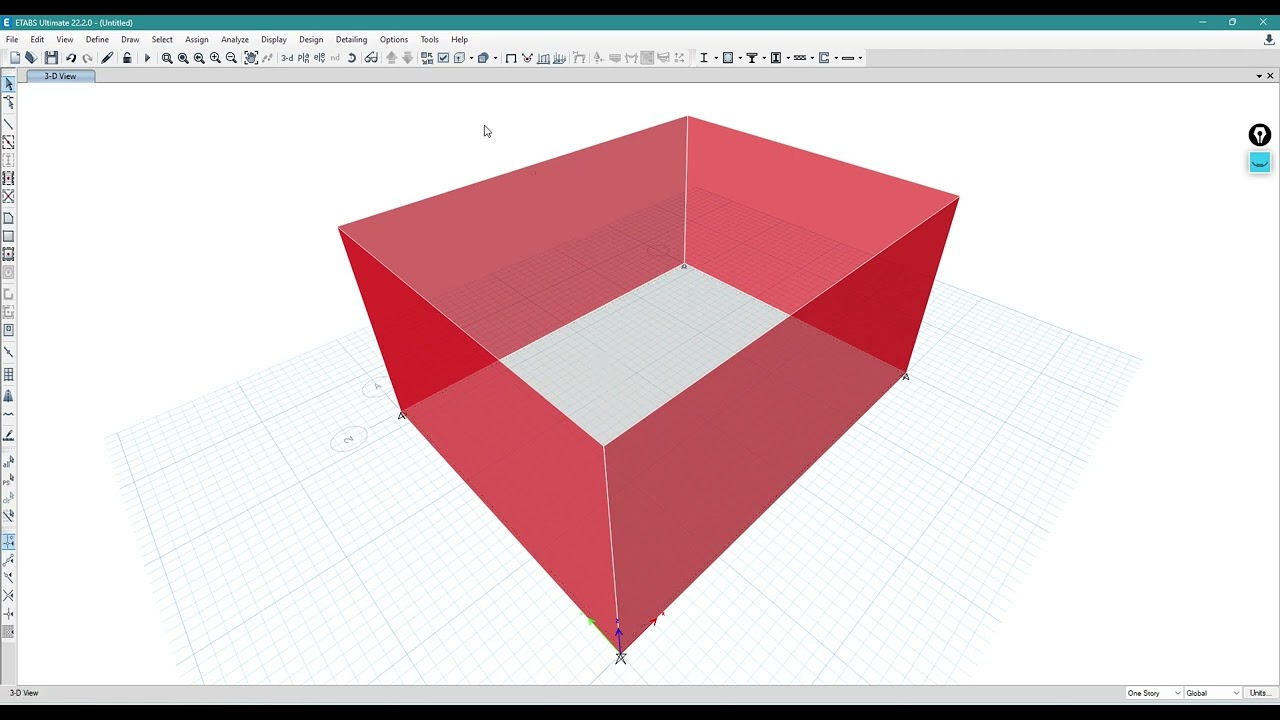Click the Run Analysis play icon
The height and width of the screenshot is (720, 1280).
pos(147,58)
